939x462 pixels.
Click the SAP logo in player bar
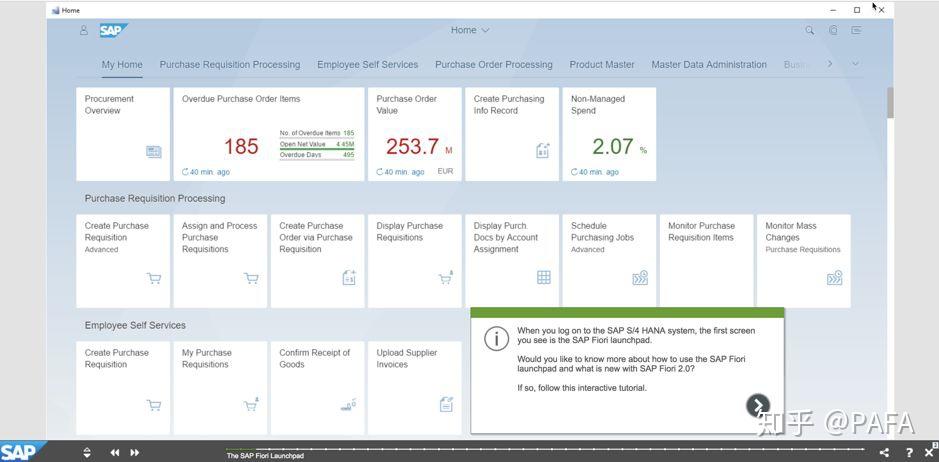coord(23,451)
